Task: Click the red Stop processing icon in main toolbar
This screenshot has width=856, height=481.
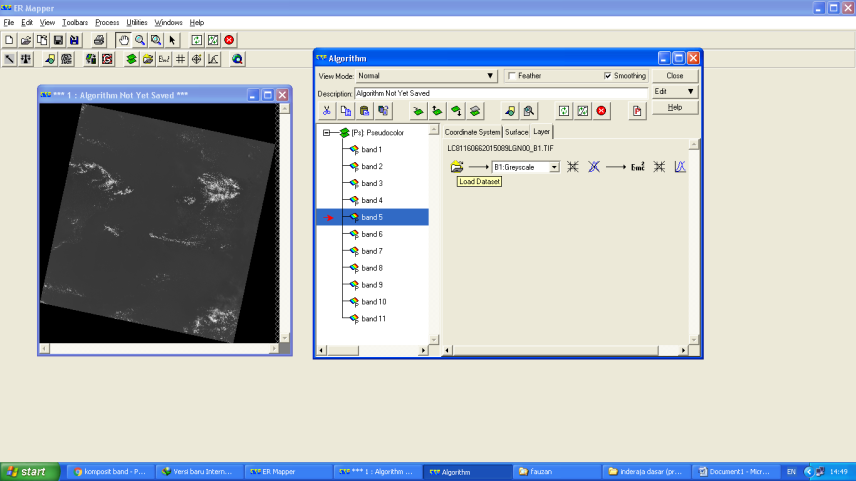Action: (x=229, y=40)
